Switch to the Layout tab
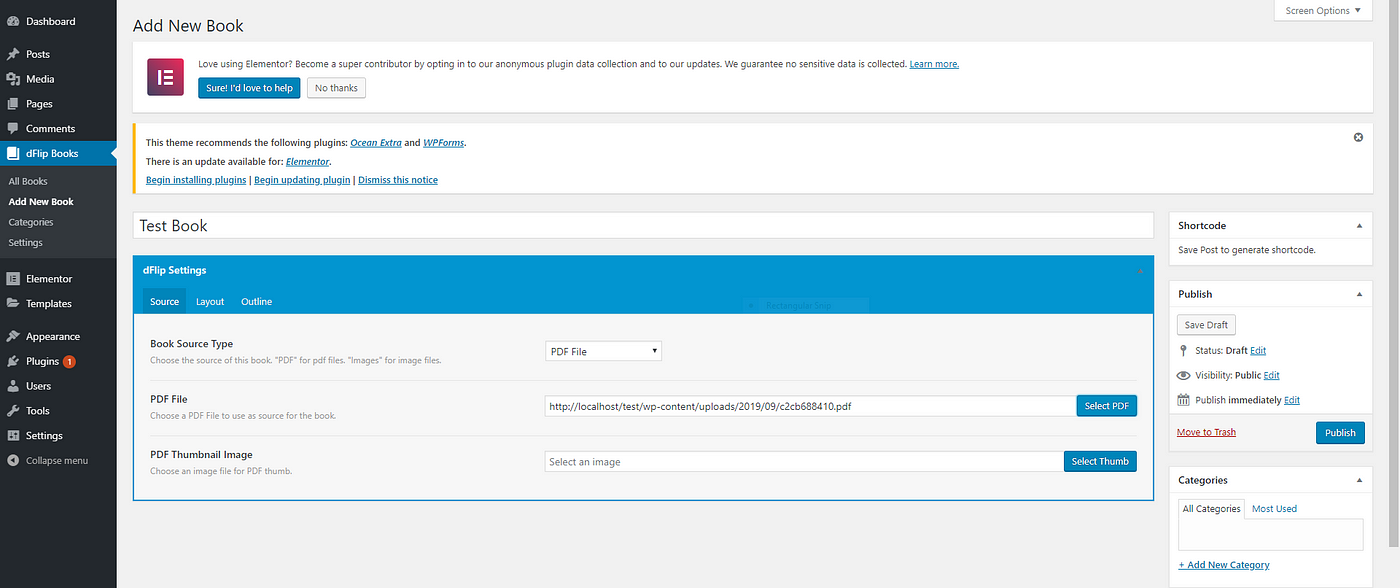Image resolution: width=1400 pixels, height=588 pixels. coord(210,302)
